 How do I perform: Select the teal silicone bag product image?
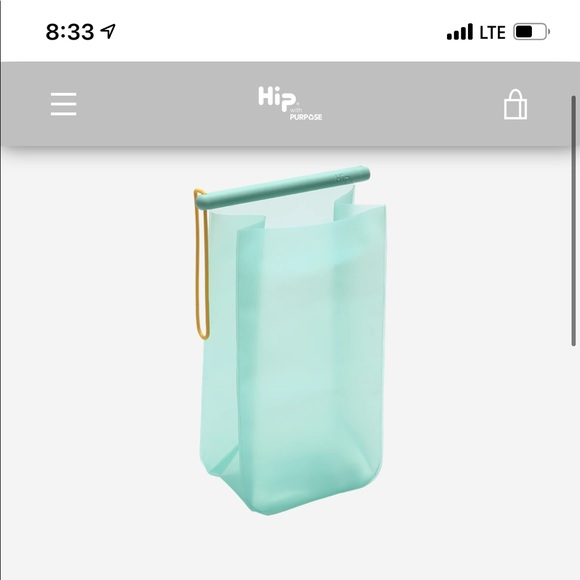[x=290, y=340]
